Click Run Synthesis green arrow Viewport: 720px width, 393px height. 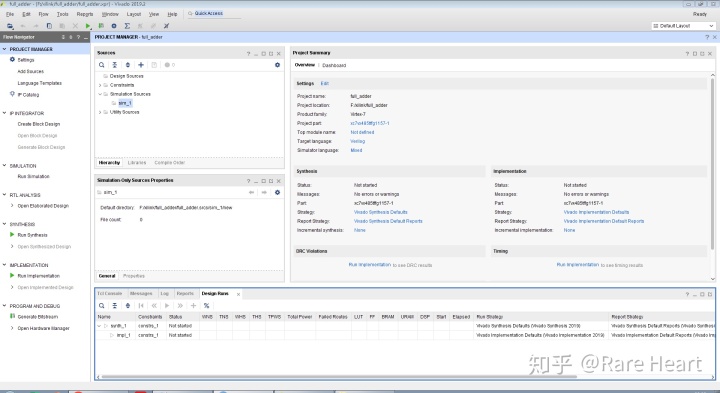tap(12, 235)
